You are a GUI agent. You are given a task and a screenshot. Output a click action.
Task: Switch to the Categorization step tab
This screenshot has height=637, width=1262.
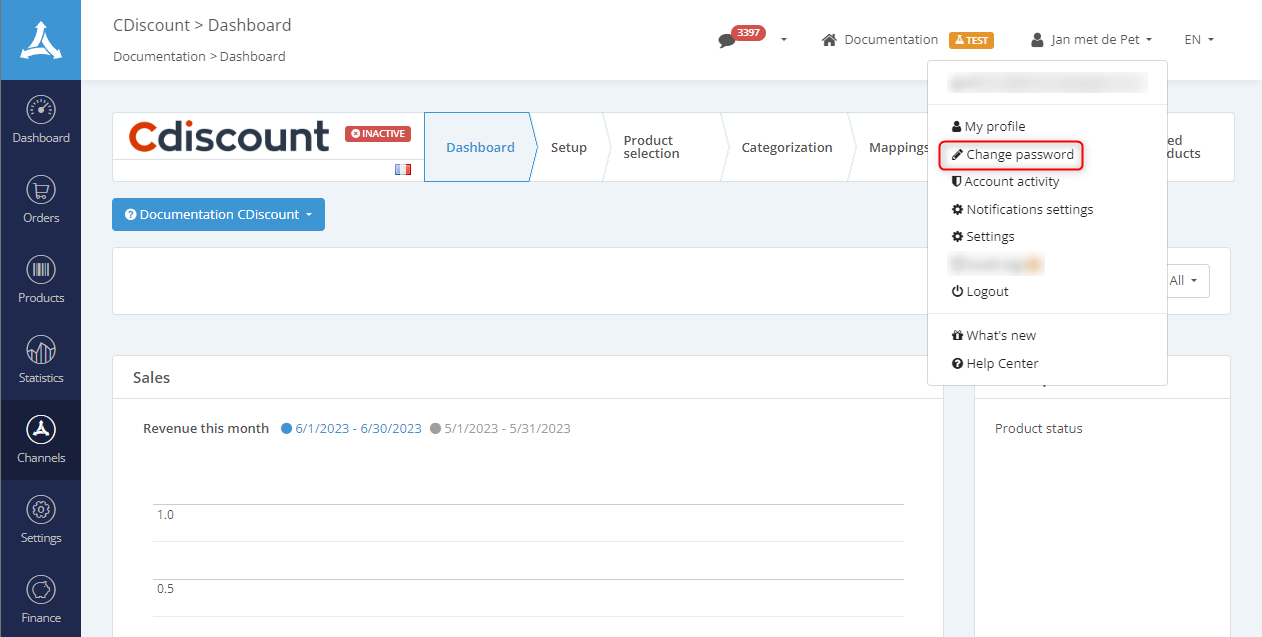(x=786, y=148)
